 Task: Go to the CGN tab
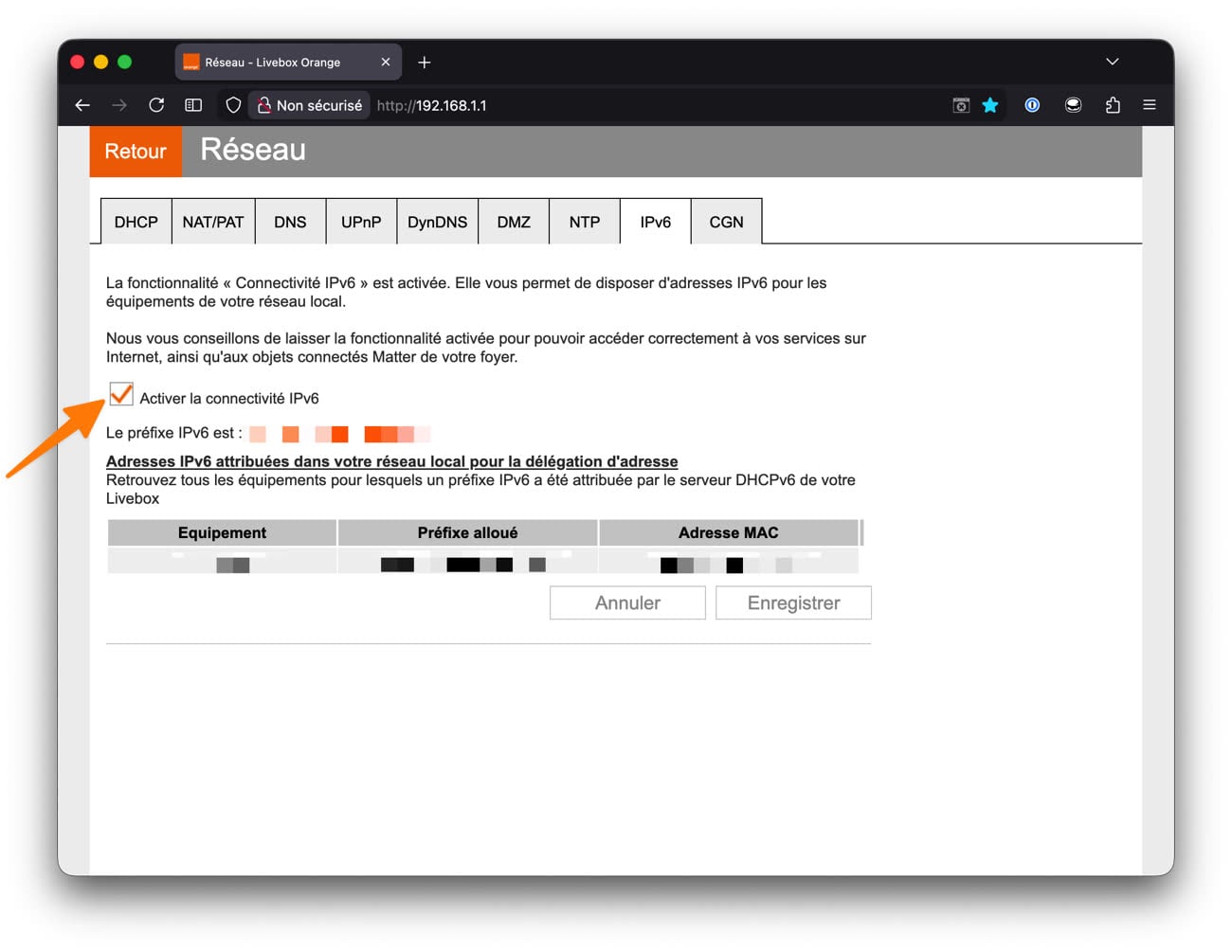(x=726, y=222)
